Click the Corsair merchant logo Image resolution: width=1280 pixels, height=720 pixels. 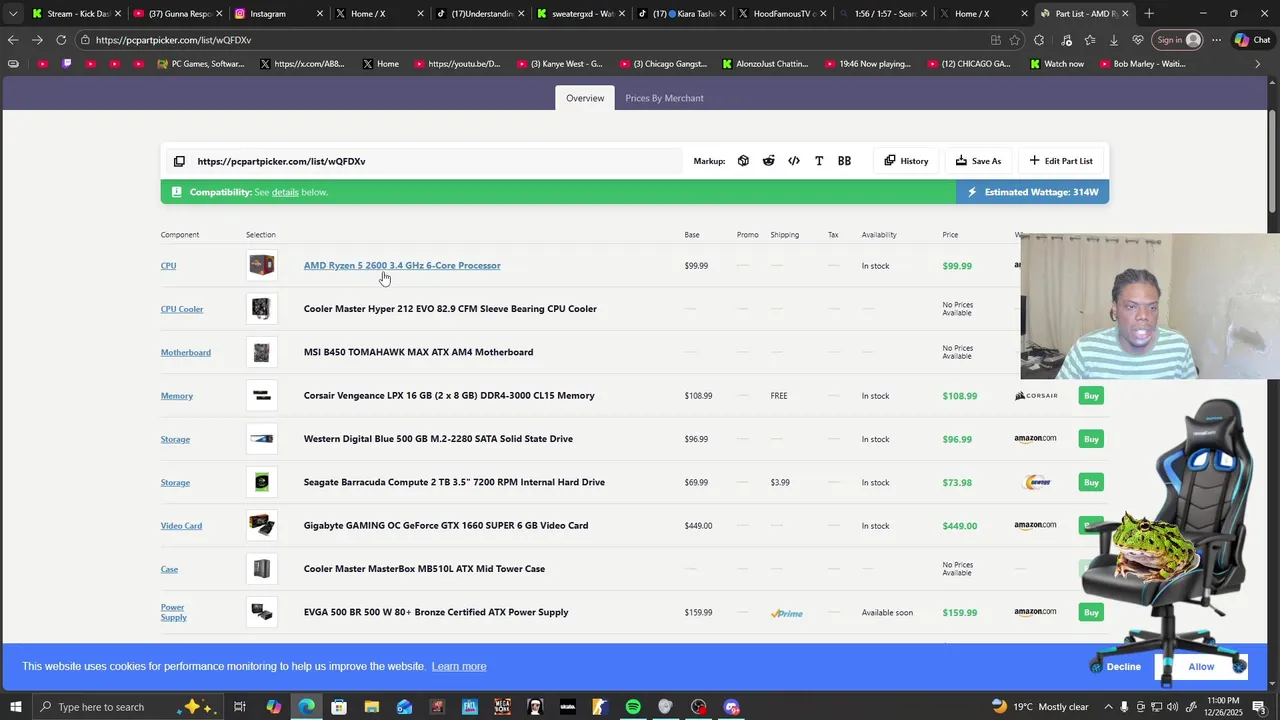1036,396
